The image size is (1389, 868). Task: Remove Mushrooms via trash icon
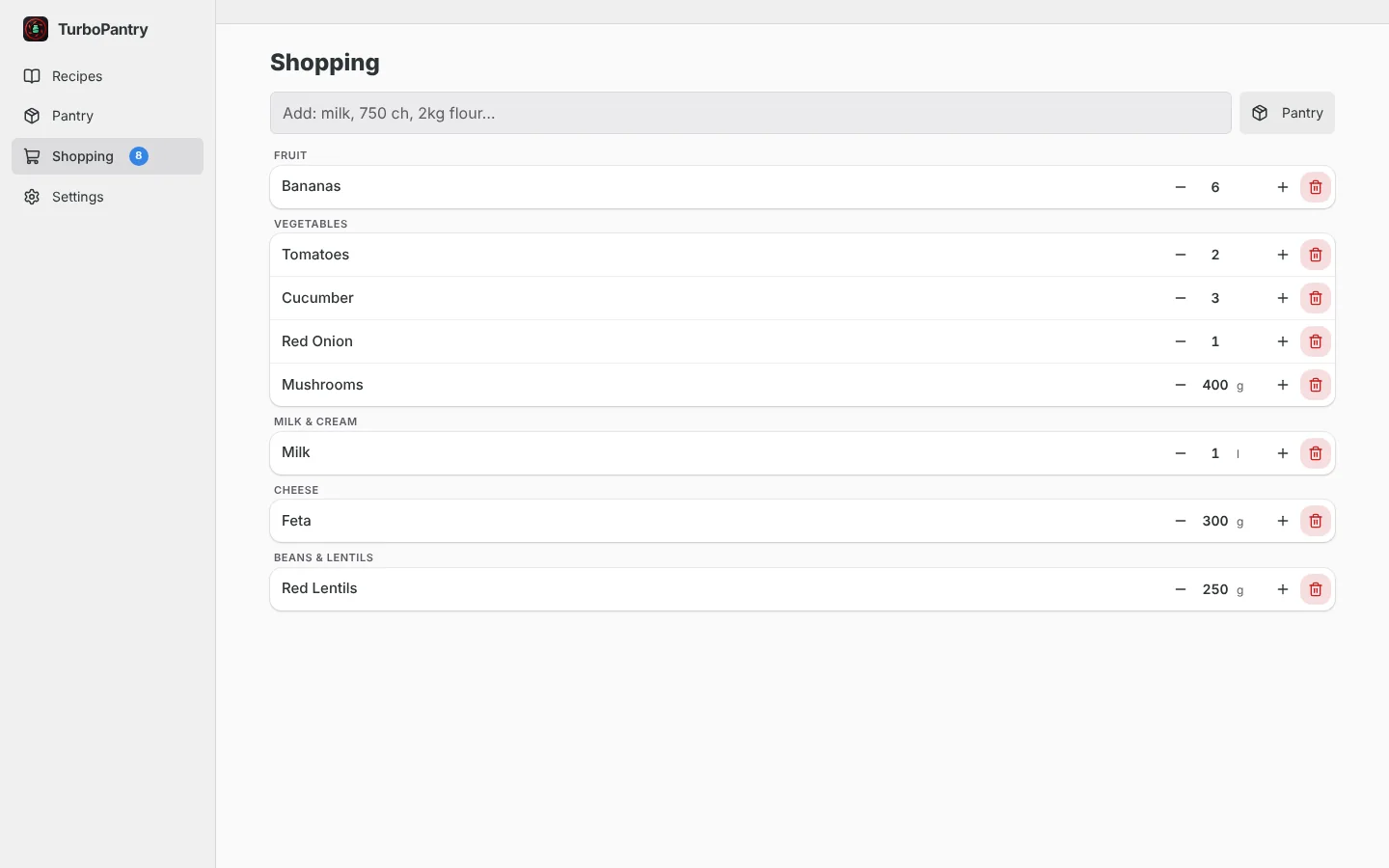click(1316, 385)
